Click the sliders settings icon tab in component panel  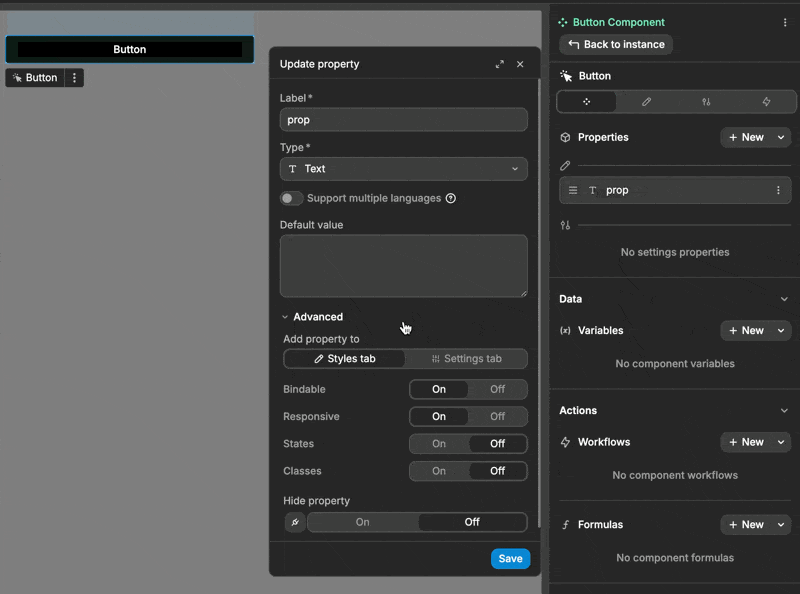(x=706, y=101)
